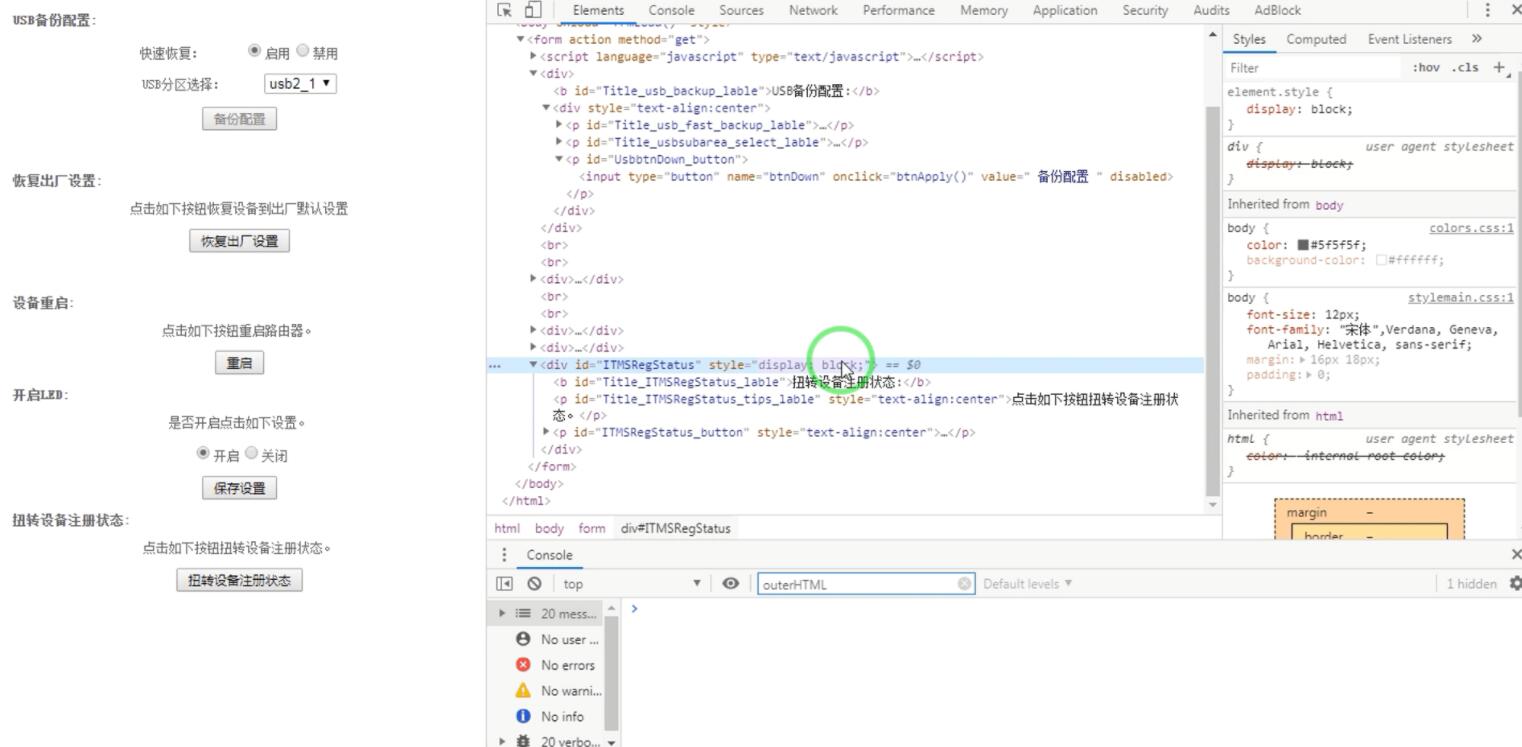
Task: Select the No errors filter row
Action: [x=558, y=665]
